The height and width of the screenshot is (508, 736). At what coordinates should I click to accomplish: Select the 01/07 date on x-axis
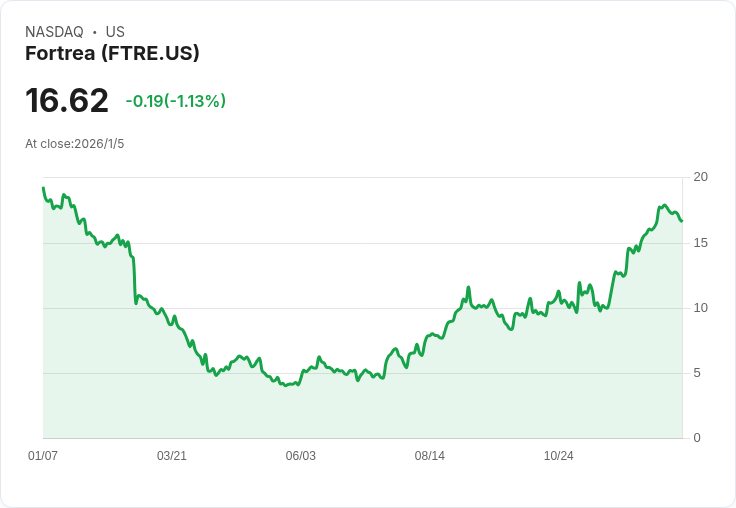pos(43,455)
